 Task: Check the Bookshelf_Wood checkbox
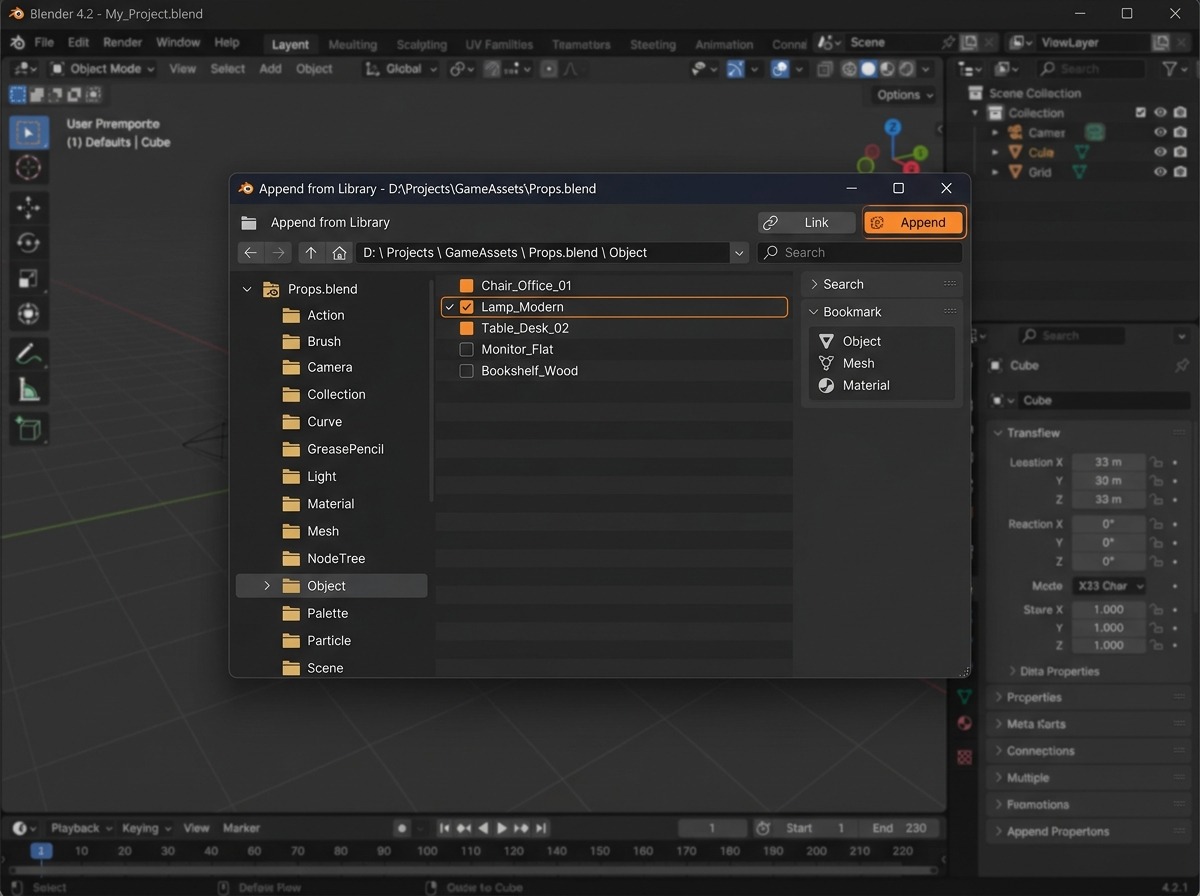466,371
